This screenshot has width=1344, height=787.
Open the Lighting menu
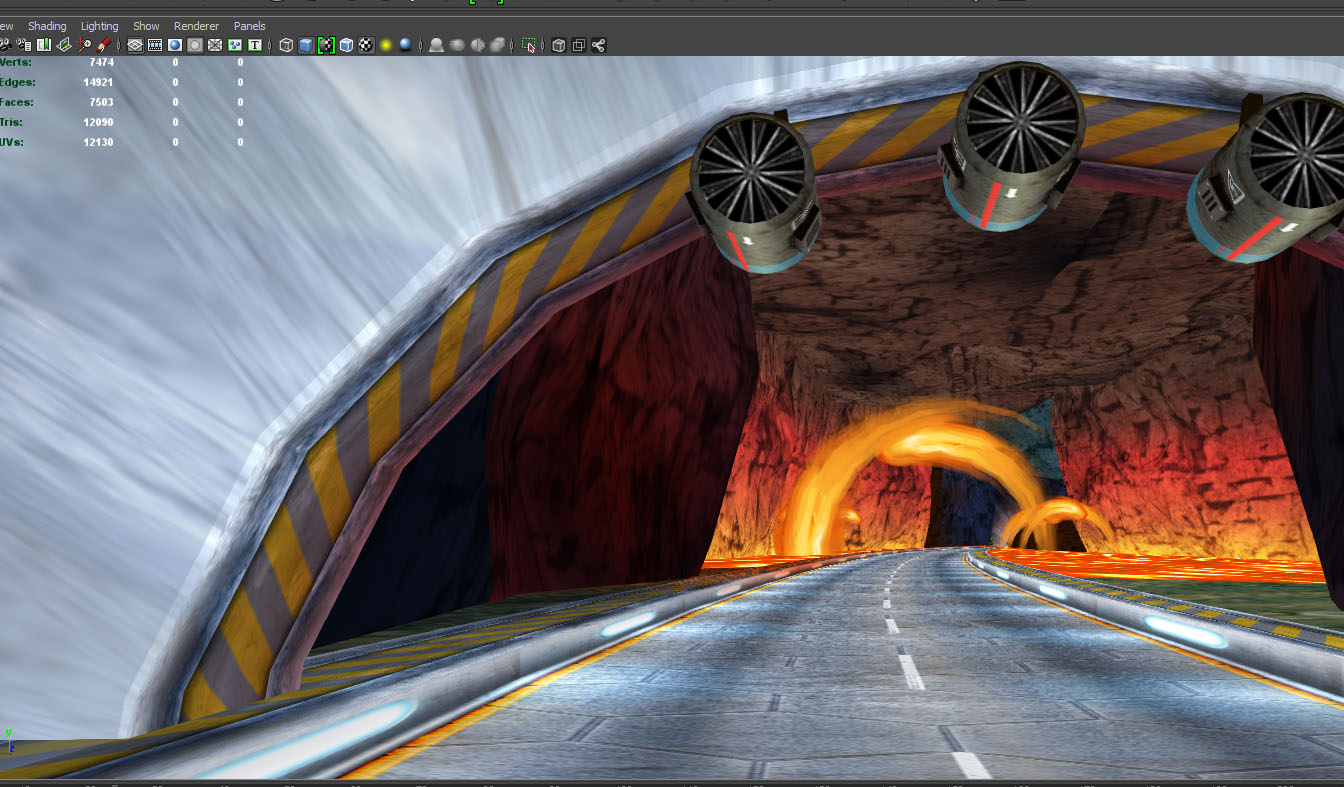point(99,26)
